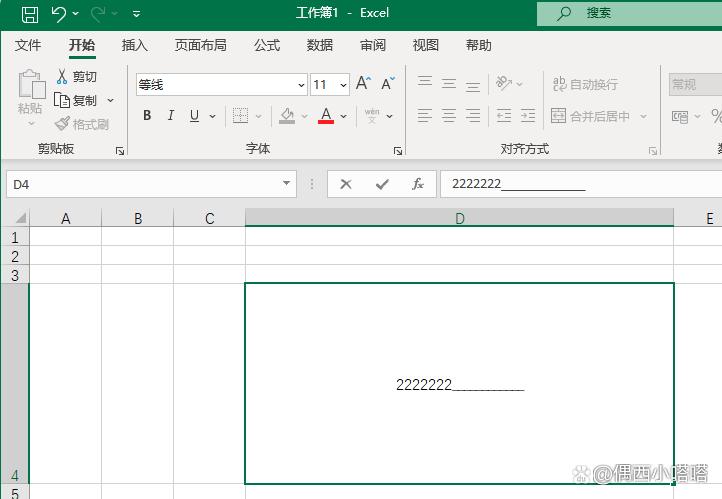Click the 格式刷 format painter button

[x=82, y=124]
